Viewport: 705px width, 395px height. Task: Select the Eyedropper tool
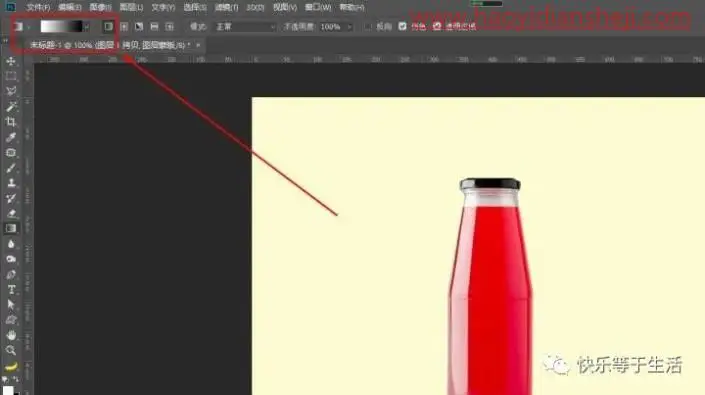click(x=11, y=137)
